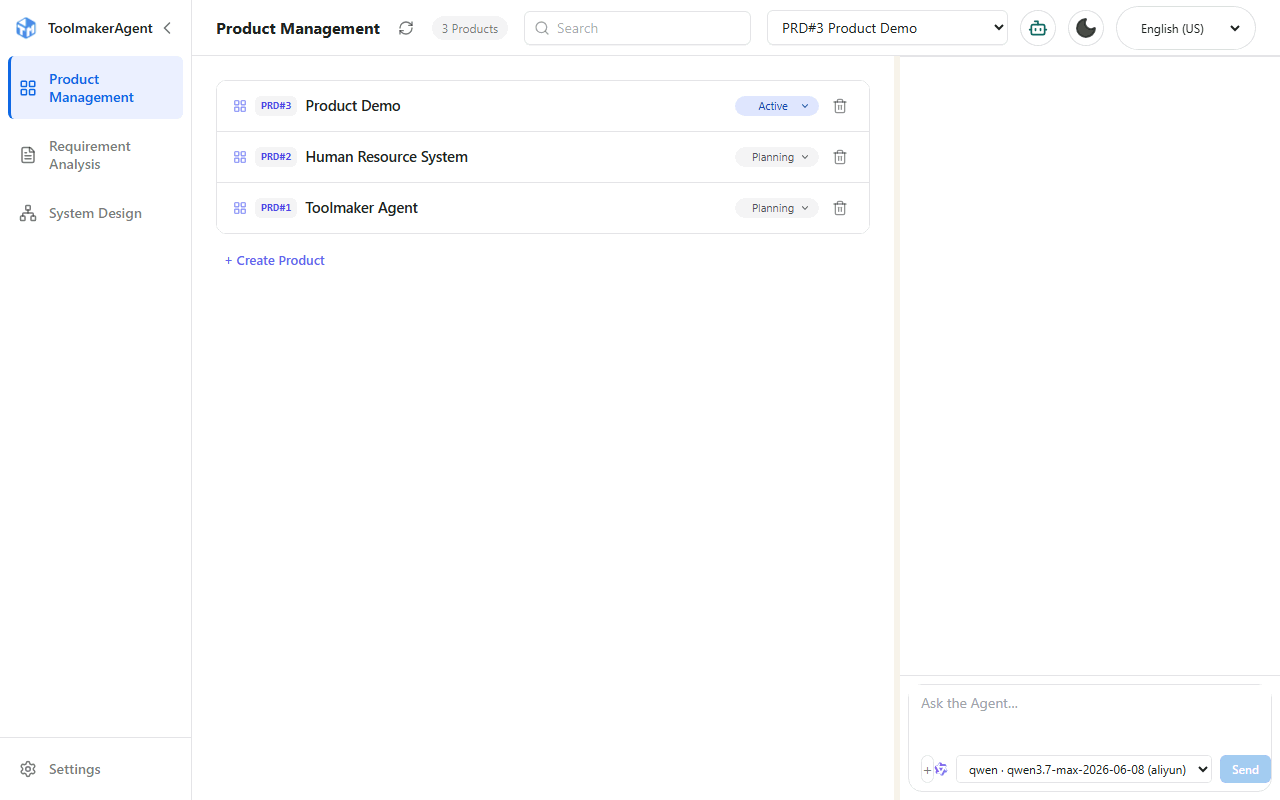Click the Send button
The width and height of the screenshot is (1280, 800).
1245,769
